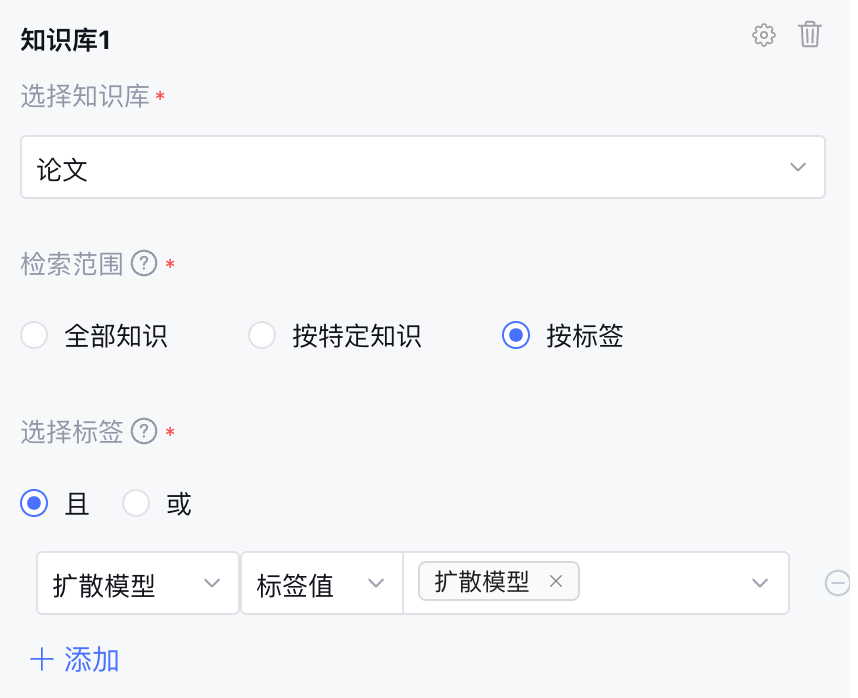Click the help icon beside 选择标签
The width and height of the screenshot is (858, 698).
[145, 432]
